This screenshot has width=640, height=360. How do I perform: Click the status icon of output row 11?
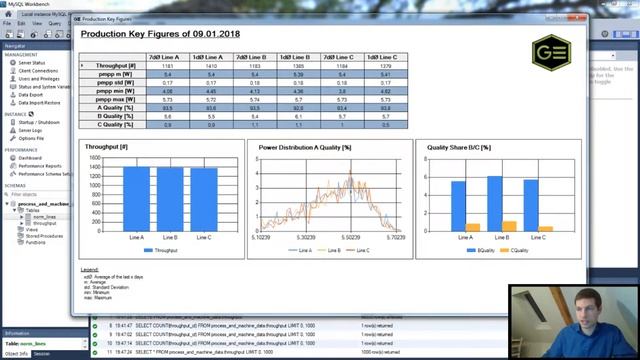point(95,352)
